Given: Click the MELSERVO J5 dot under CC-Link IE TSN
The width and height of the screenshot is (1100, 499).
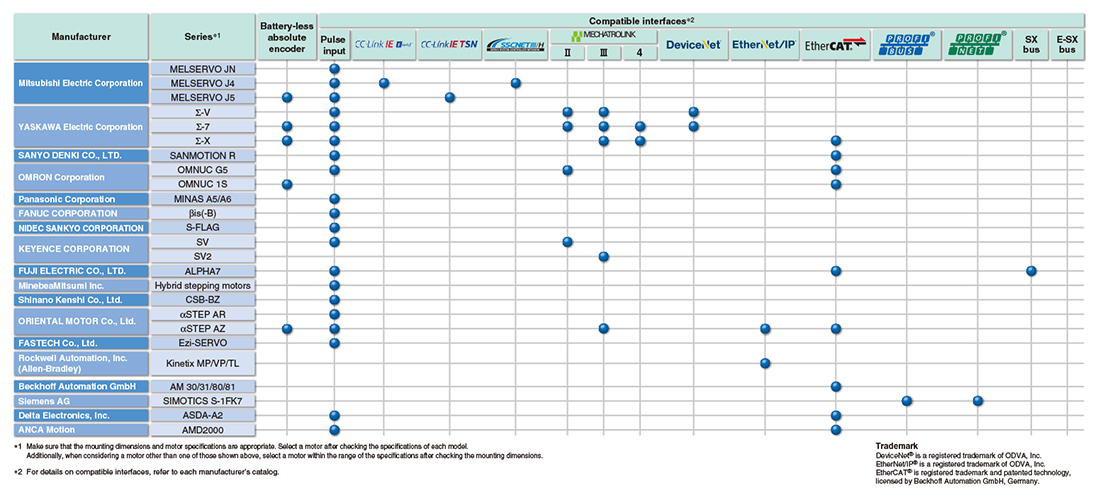Looking at the screenshot, I should 450,98.
